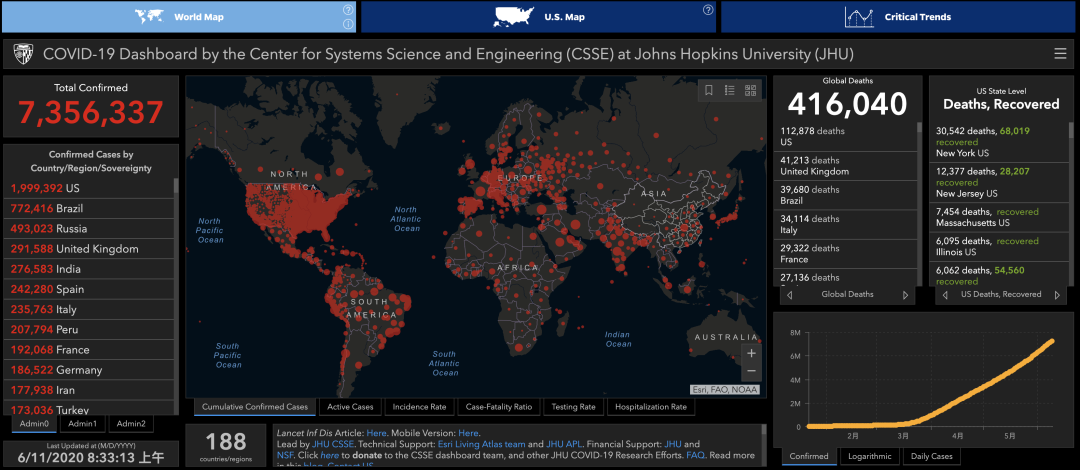Screen dimensions: 1080x470
Task: Click the info icon on World Map tab
Action: tap(348, 24)
